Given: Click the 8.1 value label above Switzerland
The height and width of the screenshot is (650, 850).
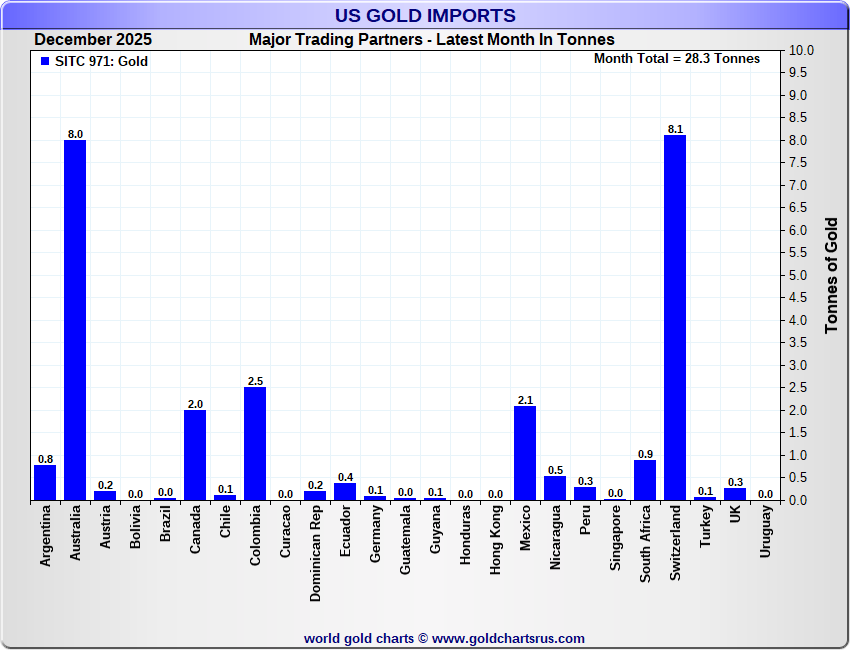Looking at the screenshot, I should [x=675, y=129].
